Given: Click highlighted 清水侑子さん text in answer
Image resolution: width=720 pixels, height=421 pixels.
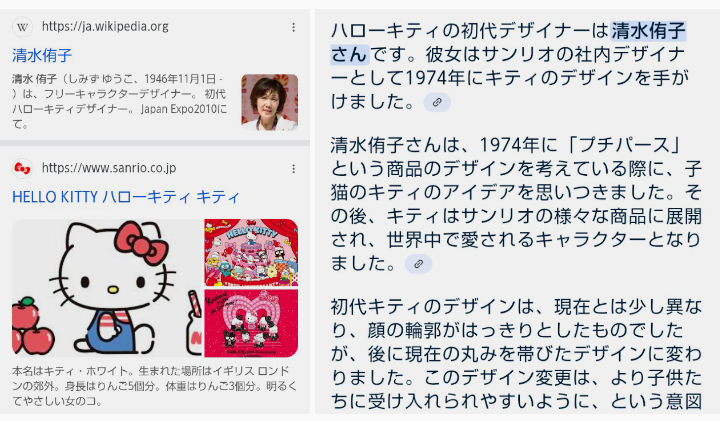Looking at the screenshot, I should (x=508, y=43).
